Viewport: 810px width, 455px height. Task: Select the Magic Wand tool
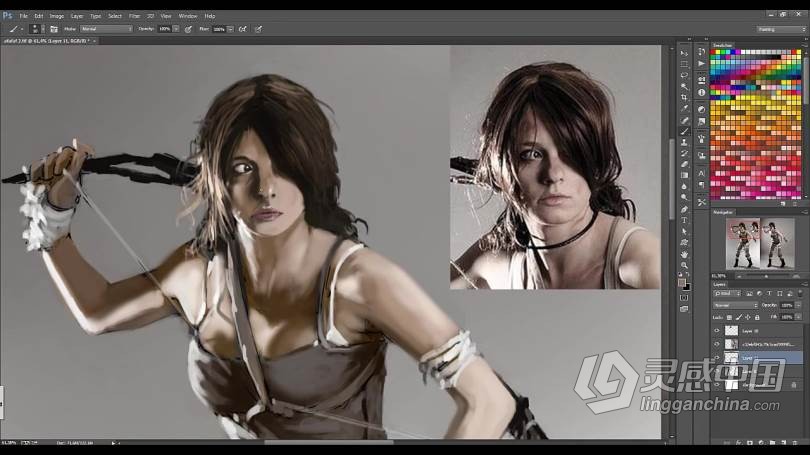(684, 86)
